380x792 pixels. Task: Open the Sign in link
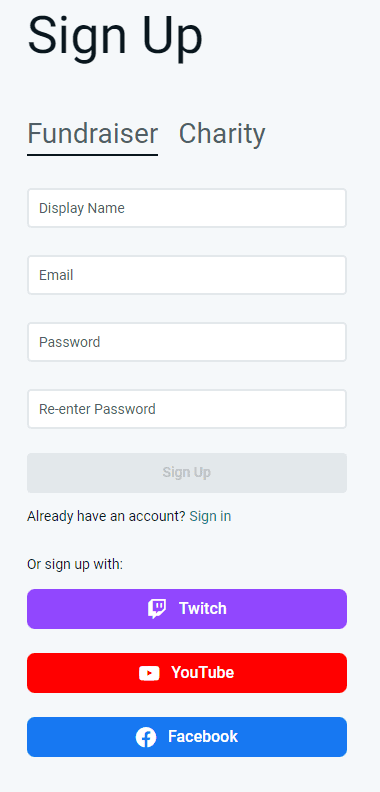point(210,516)
